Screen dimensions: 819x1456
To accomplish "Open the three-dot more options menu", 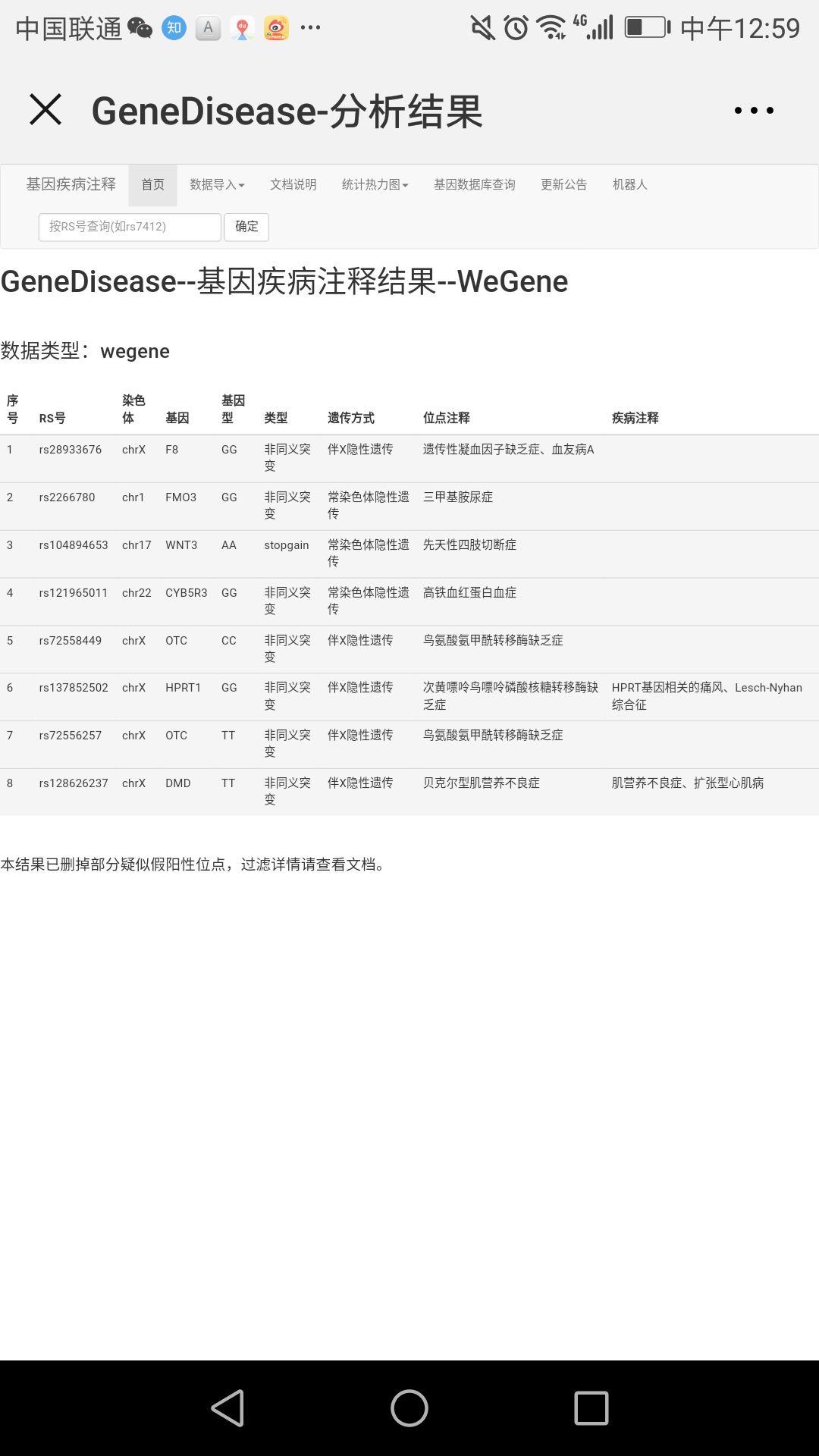I will [754, 111].
